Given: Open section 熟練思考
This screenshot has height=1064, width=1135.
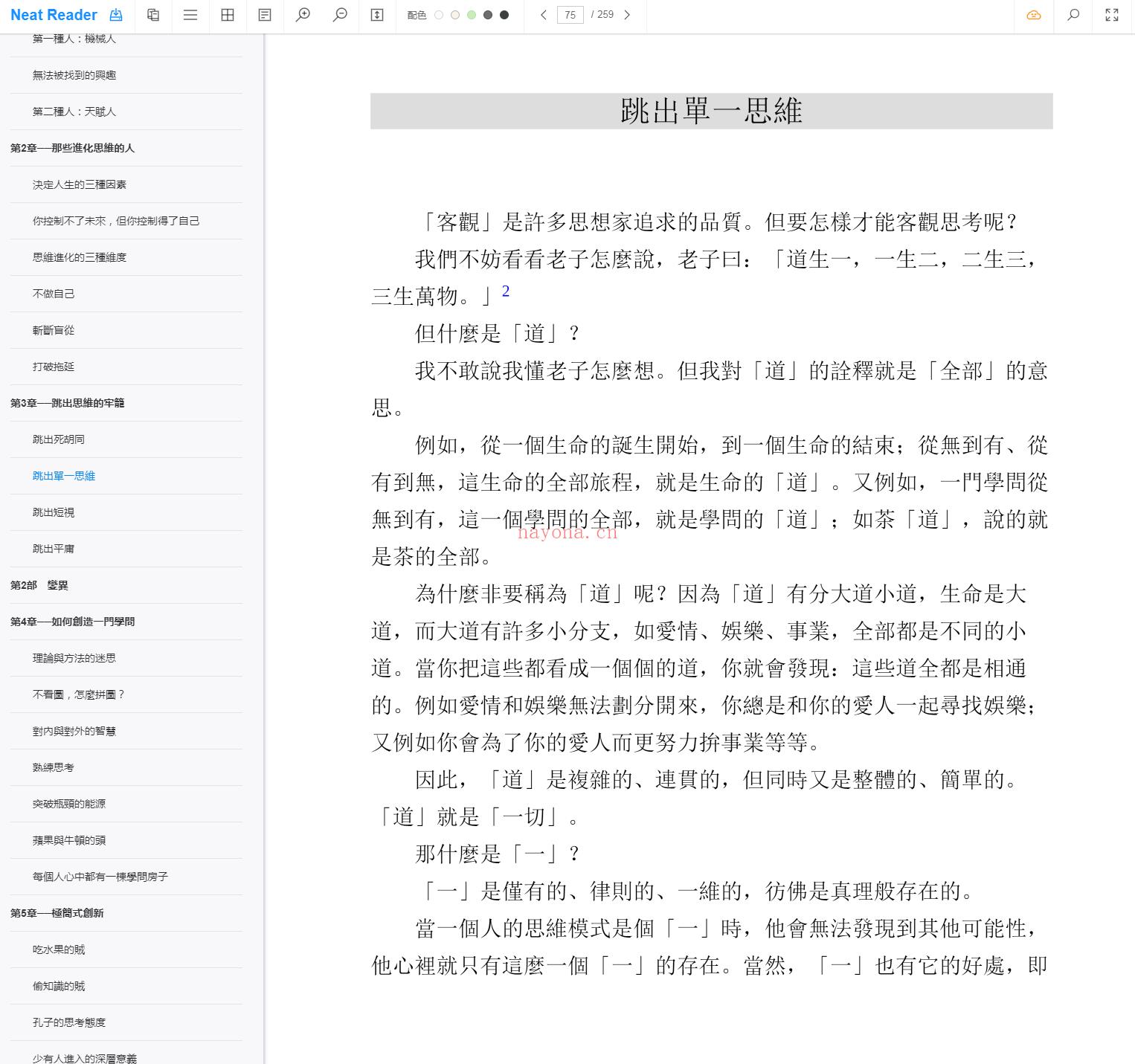Looking at the screenshot, I should [54, 767].
